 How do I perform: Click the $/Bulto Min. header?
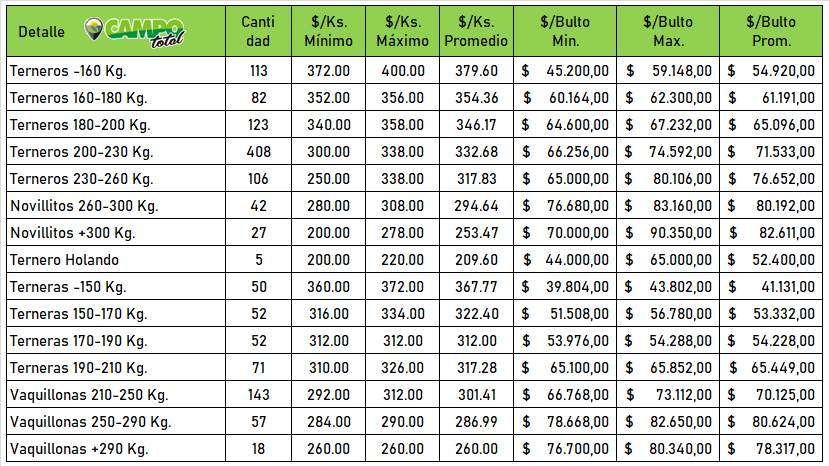coord(565,31)
